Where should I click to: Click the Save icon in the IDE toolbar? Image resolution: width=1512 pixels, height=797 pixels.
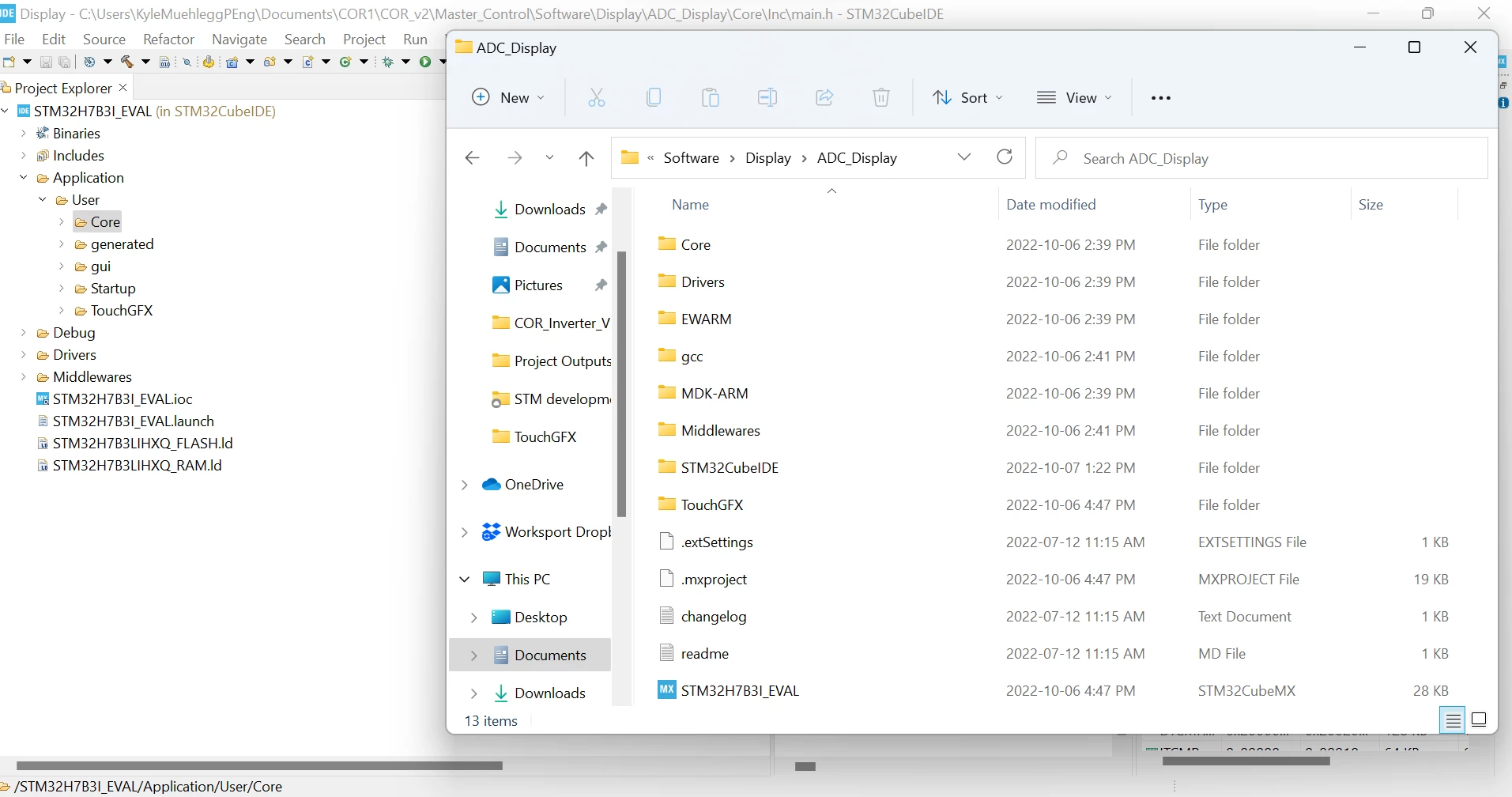pyautogui.click(x=46, y=62)
